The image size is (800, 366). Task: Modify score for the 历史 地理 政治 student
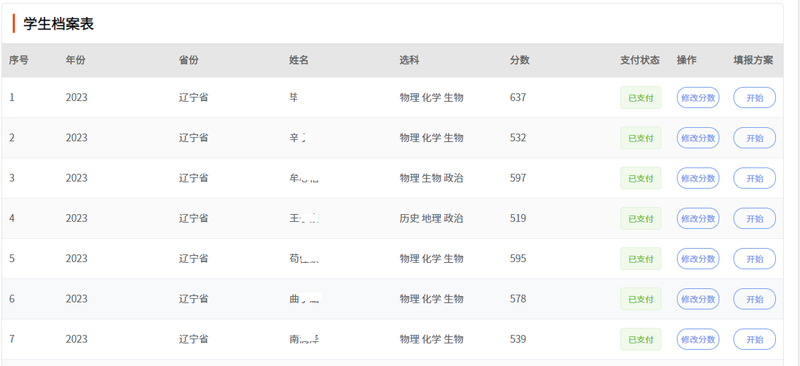pos(698,218)
